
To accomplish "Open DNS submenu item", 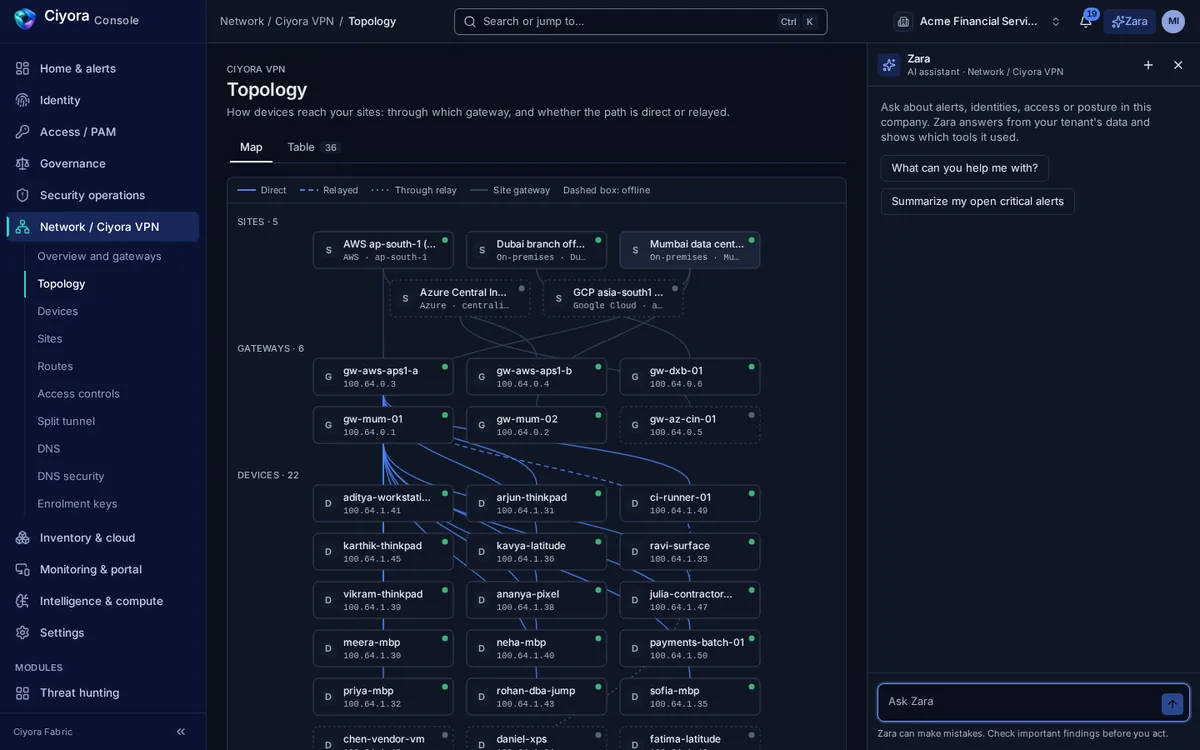I will [x=49, y=449].
